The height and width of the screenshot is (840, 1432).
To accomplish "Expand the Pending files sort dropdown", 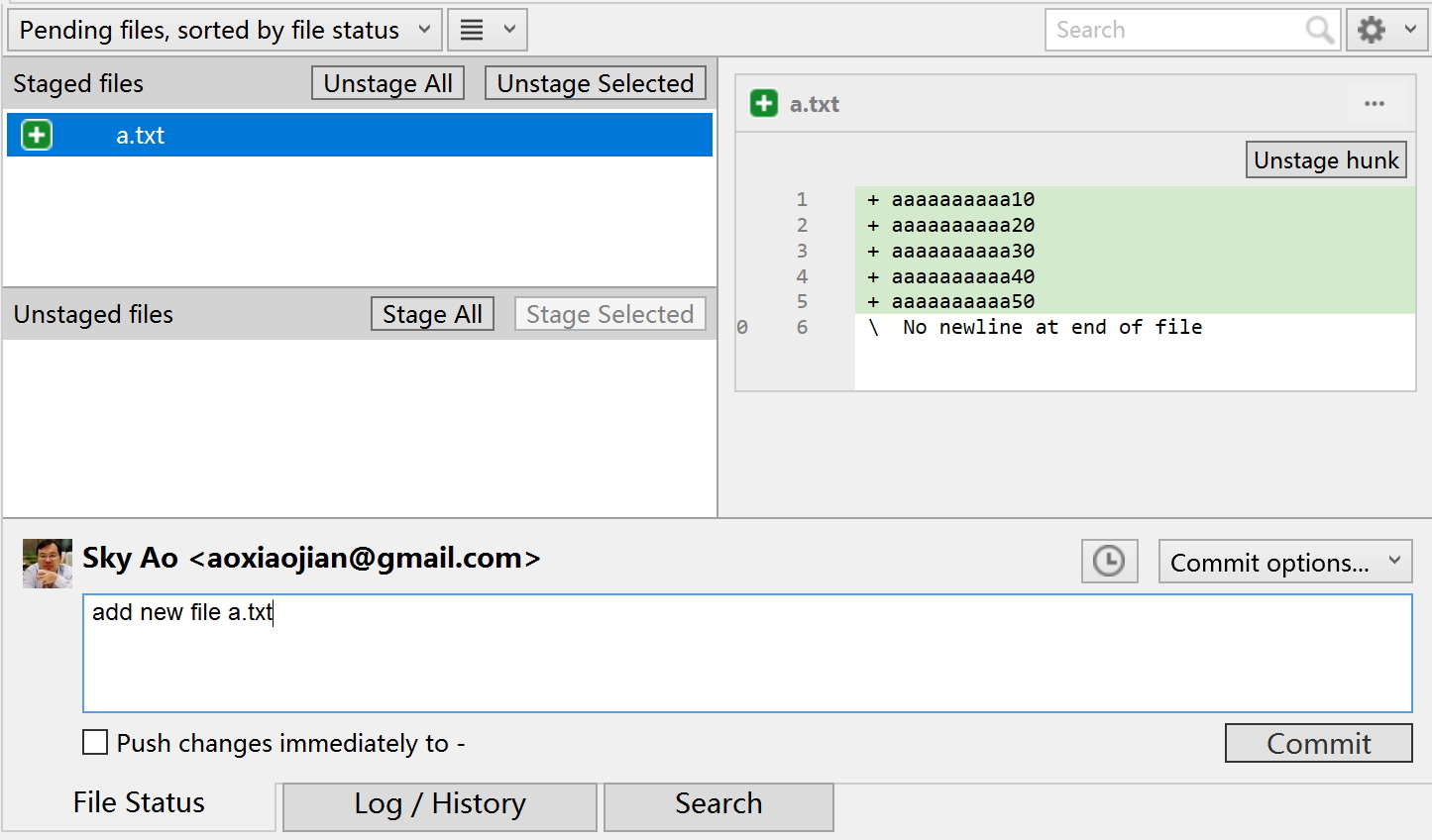I will [x=225, y=30].
